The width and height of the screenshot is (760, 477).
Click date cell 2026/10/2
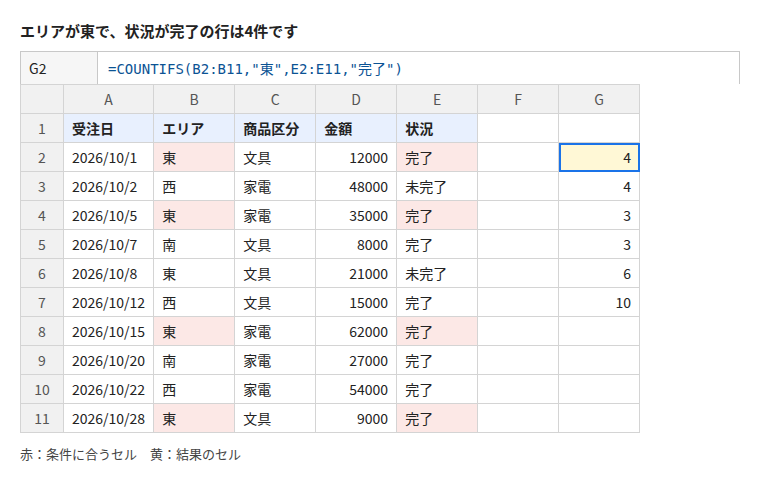click(x=109, y=187)
